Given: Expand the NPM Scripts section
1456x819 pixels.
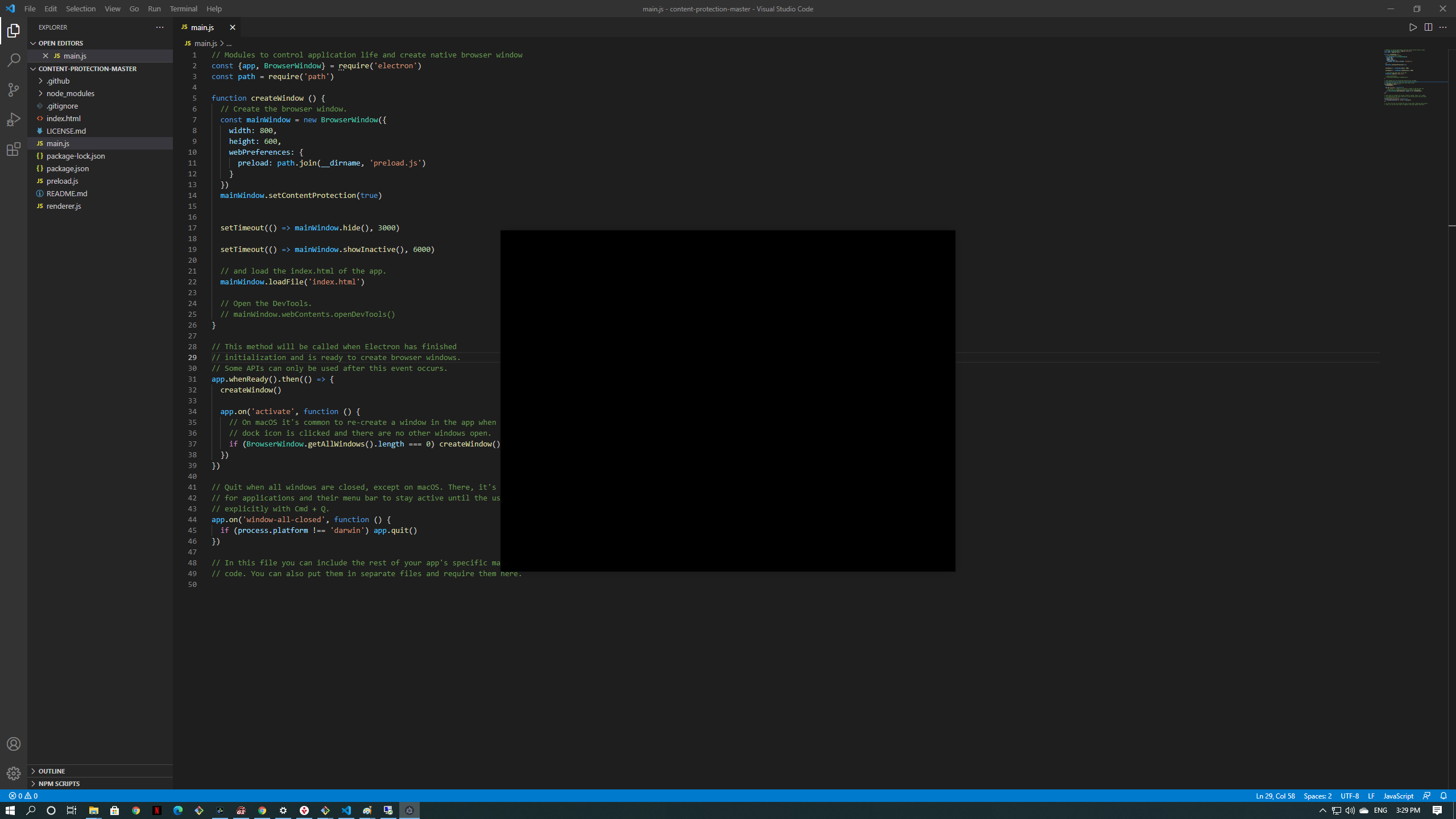Looking at the screenshot, I should 100,784.
